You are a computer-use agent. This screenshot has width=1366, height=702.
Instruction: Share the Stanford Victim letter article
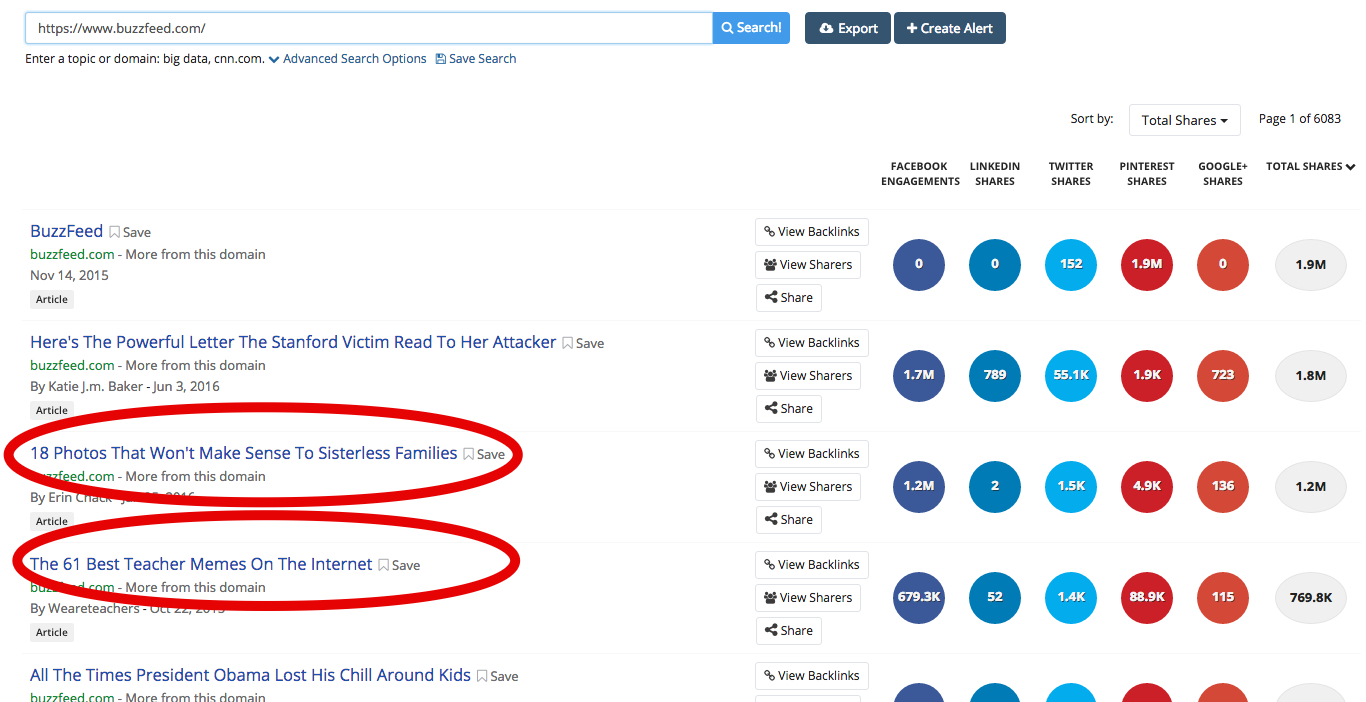[x=788, y=409]
